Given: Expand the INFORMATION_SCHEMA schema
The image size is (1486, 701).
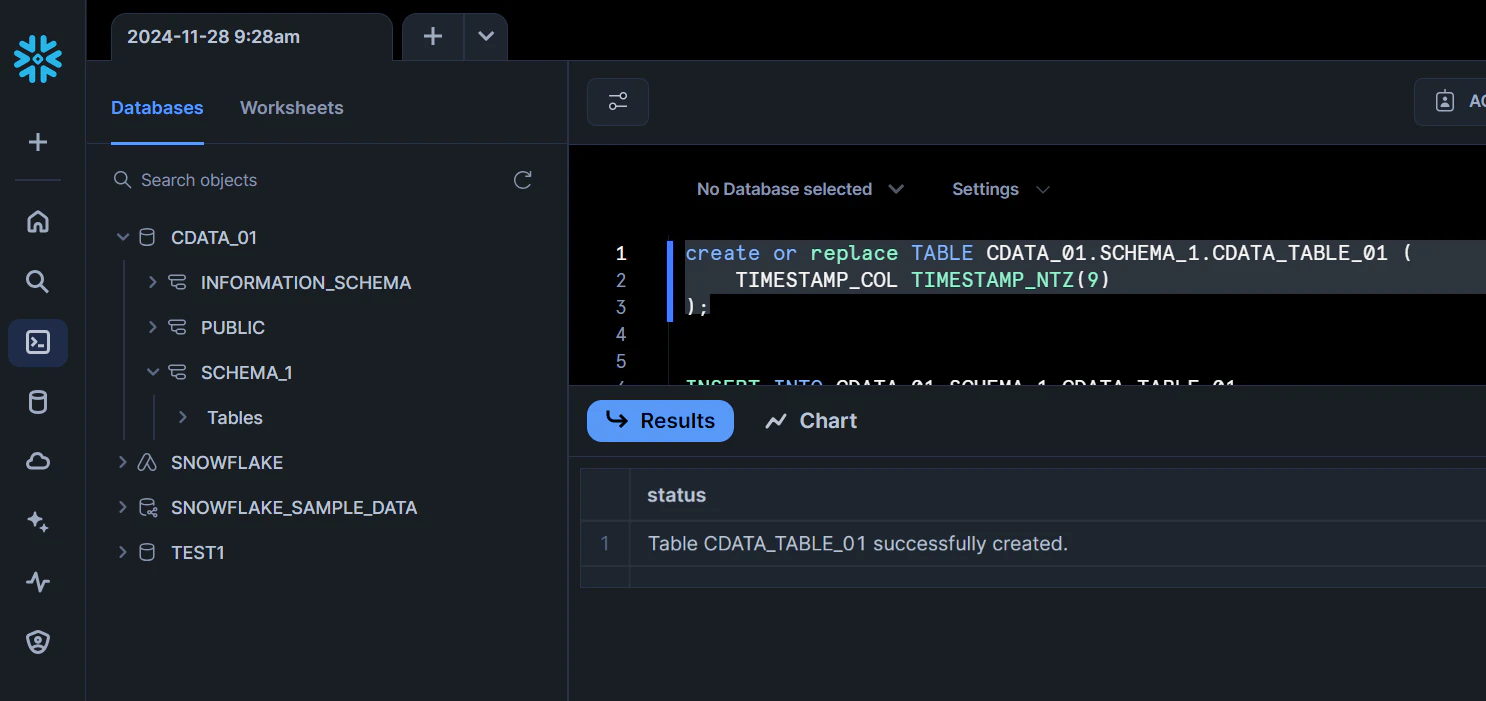Looking at the screenshot, I should (153, 283).
